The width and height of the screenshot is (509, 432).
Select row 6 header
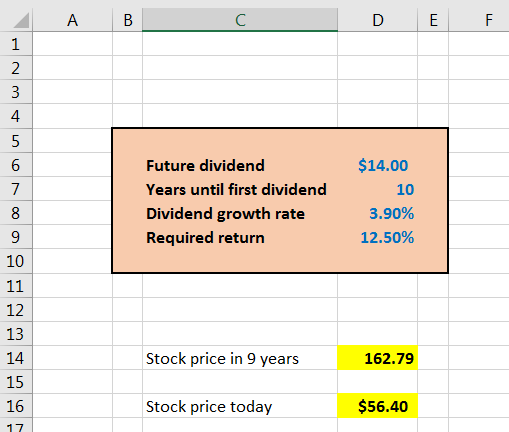coord(16,165)
